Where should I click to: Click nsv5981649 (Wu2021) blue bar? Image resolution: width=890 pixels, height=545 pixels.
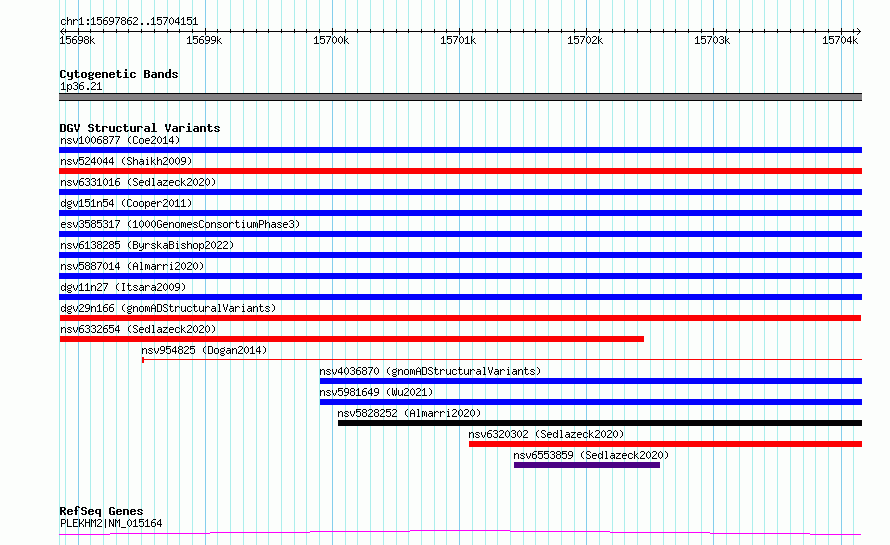click(591, 402)
